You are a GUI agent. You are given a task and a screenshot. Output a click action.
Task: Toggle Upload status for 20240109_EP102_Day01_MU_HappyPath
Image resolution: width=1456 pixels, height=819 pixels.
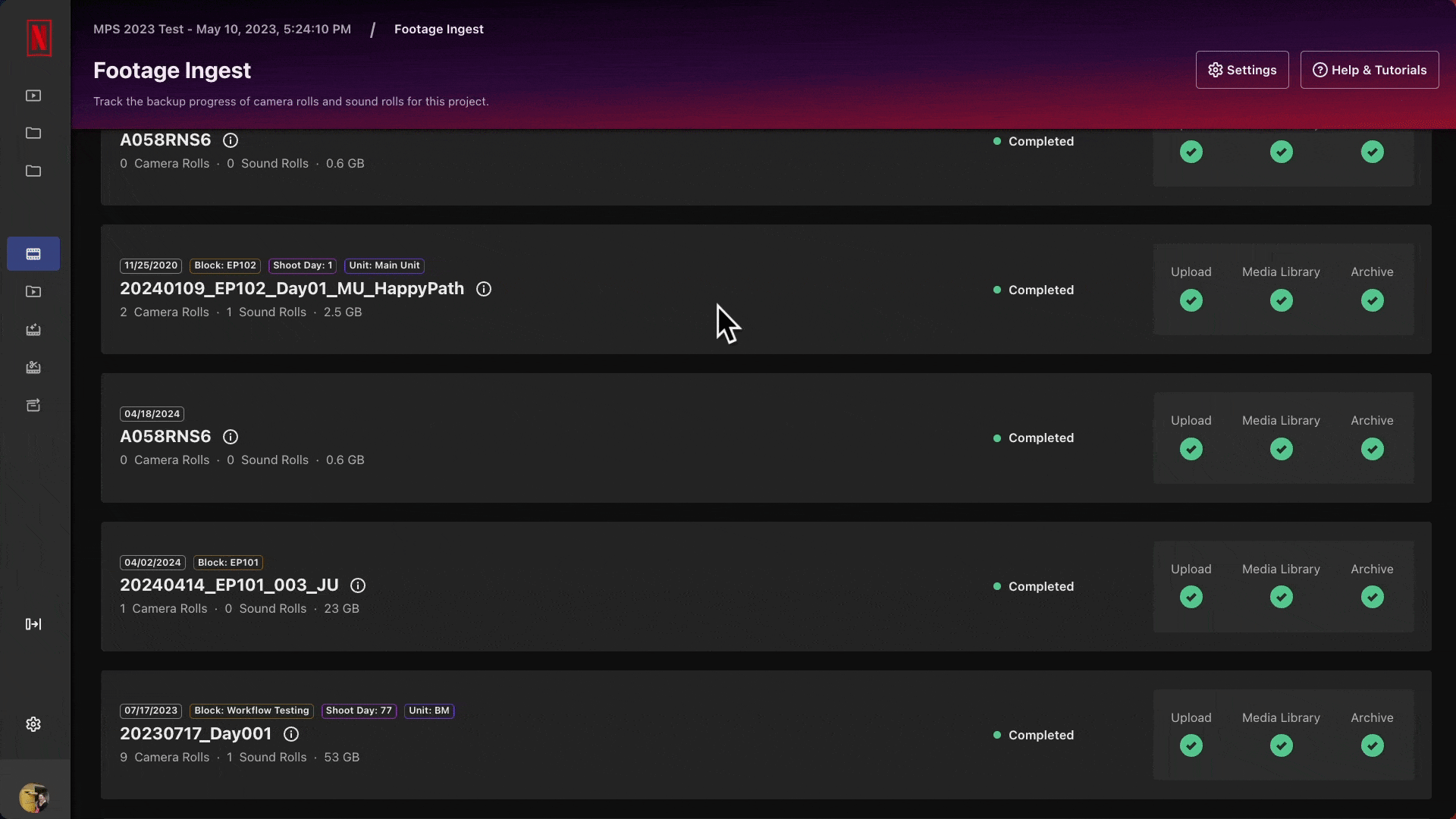pyautogui.click(x=1191, y=300)
